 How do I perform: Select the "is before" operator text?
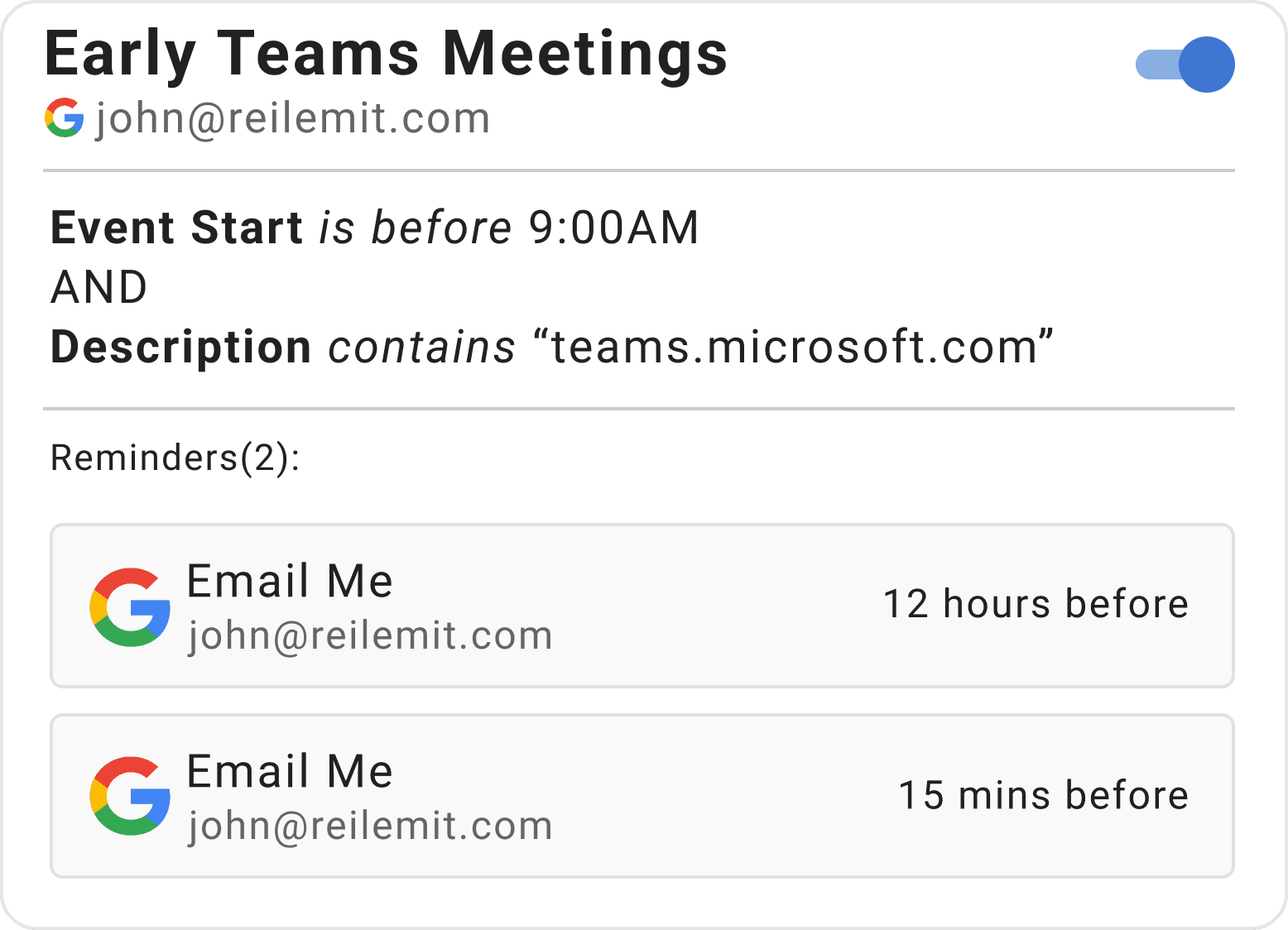pos(416,228)
